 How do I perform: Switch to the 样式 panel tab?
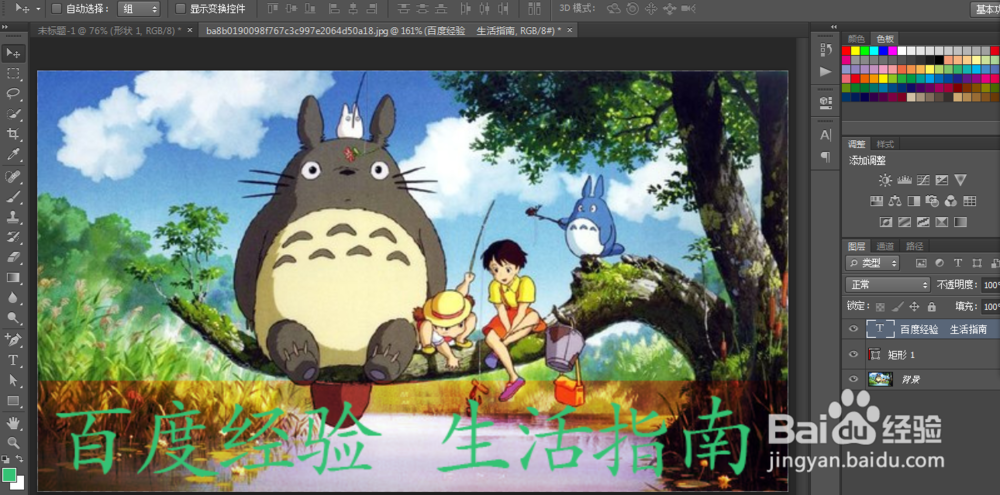click(885, 144)
